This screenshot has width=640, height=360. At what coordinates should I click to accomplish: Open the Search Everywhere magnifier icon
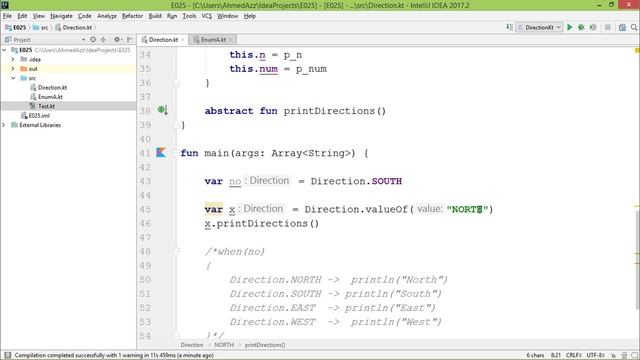click(x=634, y=27)
